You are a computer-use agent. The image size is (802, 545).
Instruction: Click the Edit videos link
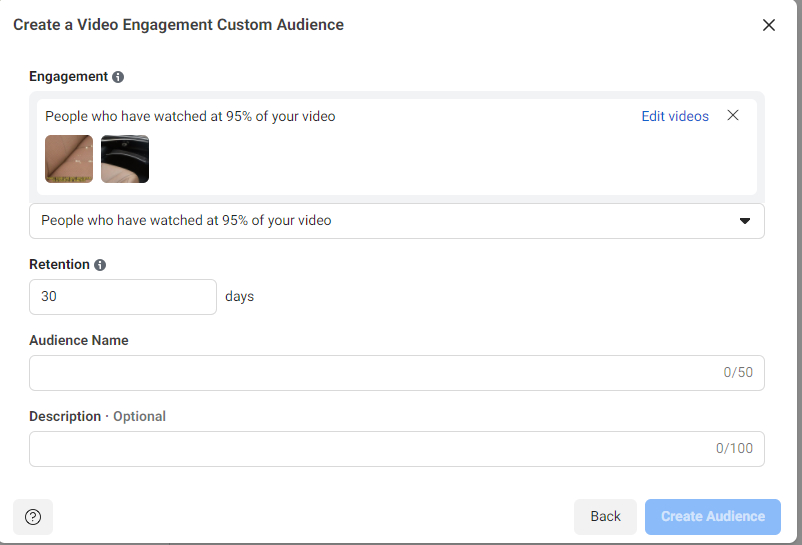675,116
